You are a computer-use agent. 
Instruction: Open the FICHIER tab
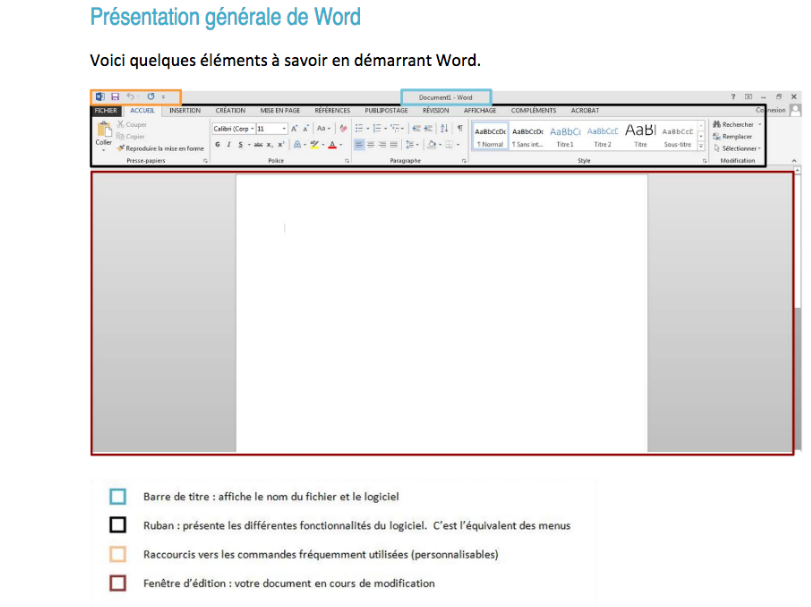tap(106, 111)
